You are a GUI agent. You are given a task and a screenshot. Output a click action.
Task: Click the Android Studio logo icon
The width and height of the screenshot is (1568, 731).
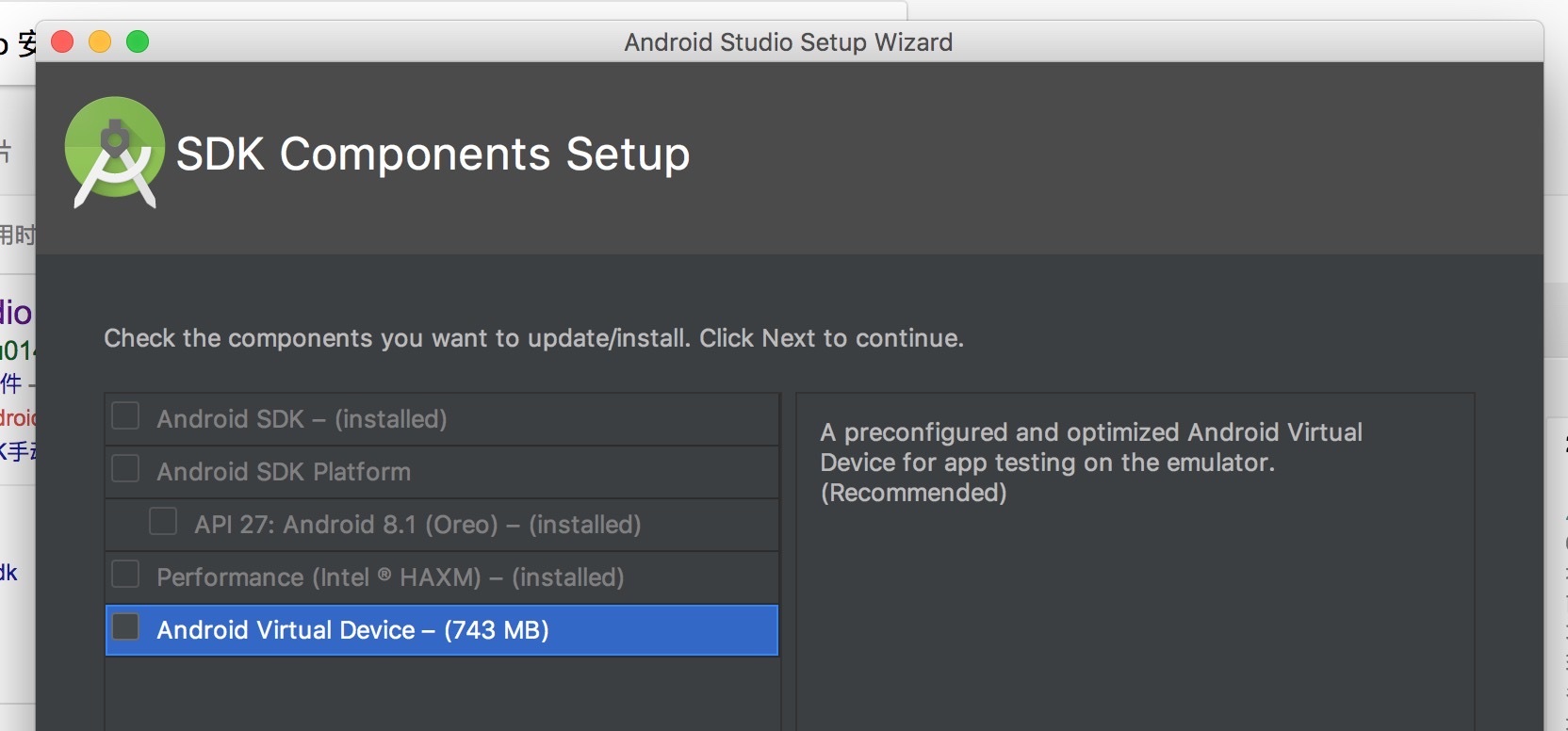(114, 152)
